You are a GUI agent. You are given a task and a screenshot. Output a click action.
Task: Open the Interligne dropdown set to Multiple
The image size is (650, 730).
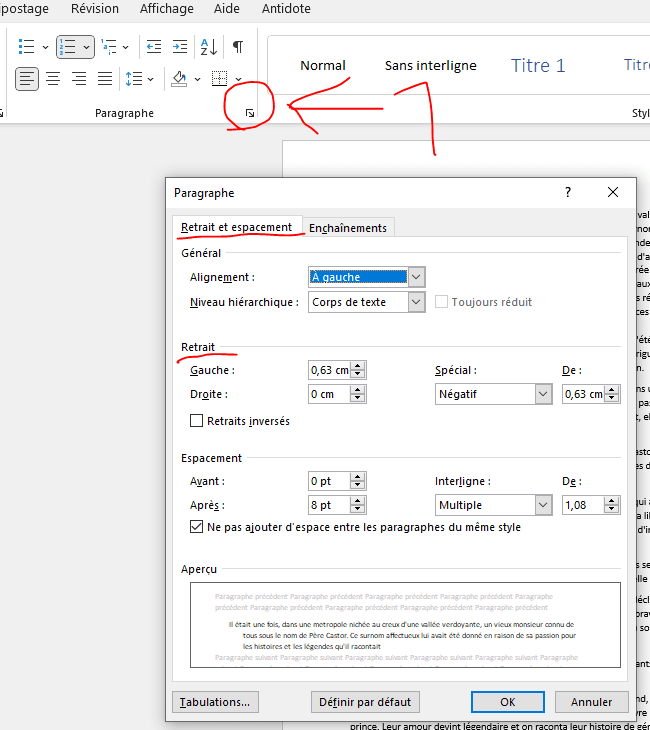[543, 506]
